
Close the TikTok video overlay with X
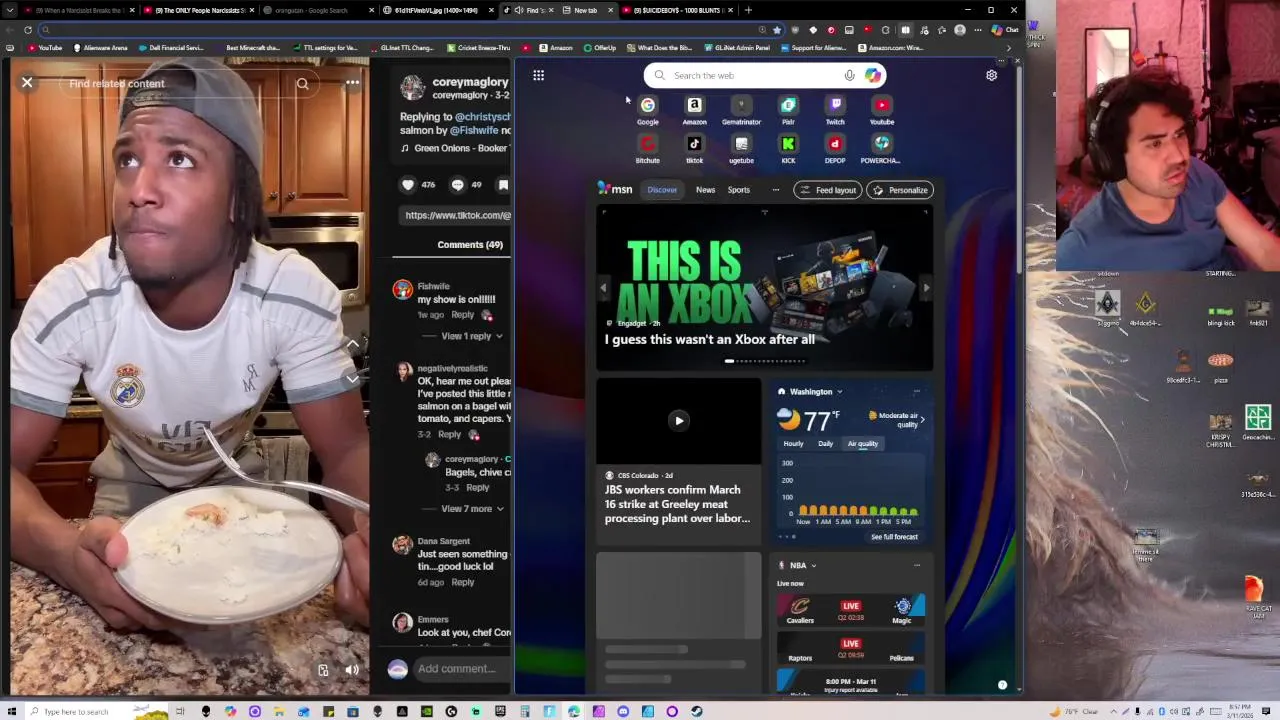click(x=27, y=83)
